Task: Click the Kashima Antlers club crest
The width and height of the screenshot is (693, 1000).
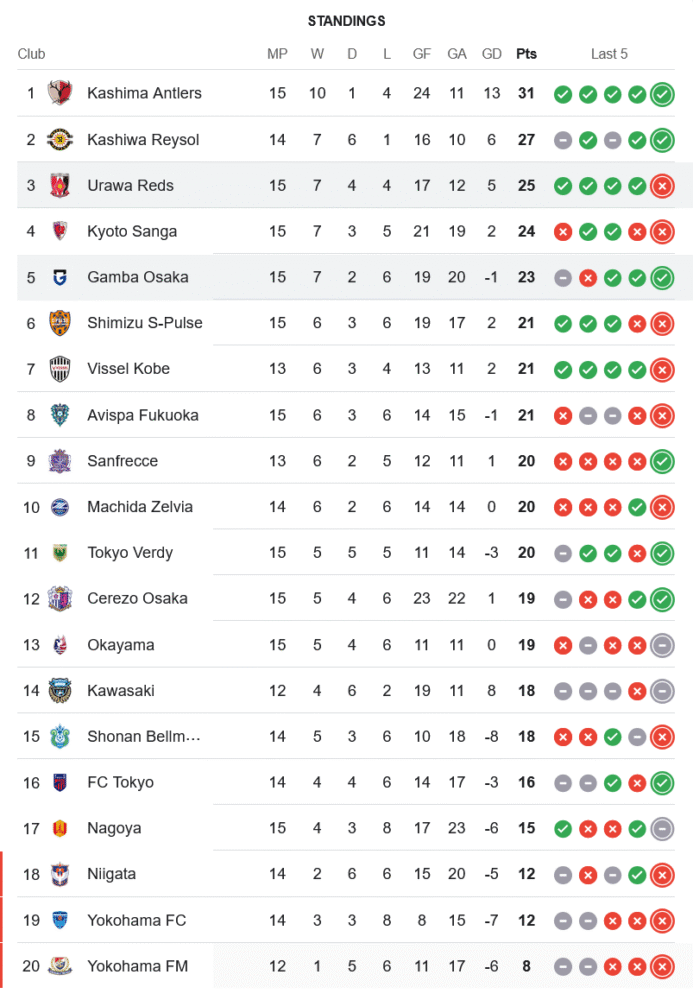Action: pyautogui.click(x=60, y=93)
